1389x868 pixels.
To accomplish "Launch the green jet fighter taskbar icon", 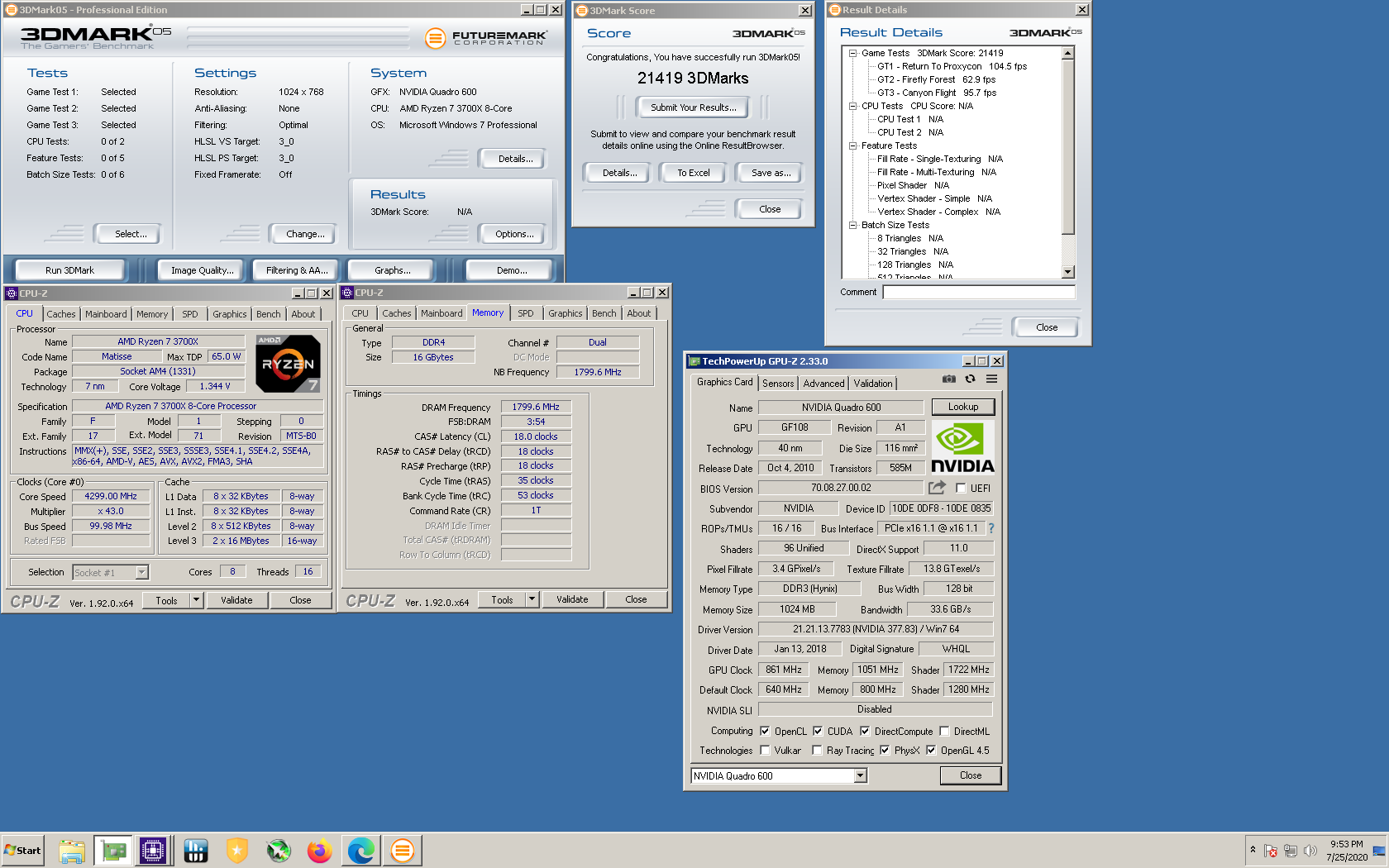I will [x=279, y=850].
